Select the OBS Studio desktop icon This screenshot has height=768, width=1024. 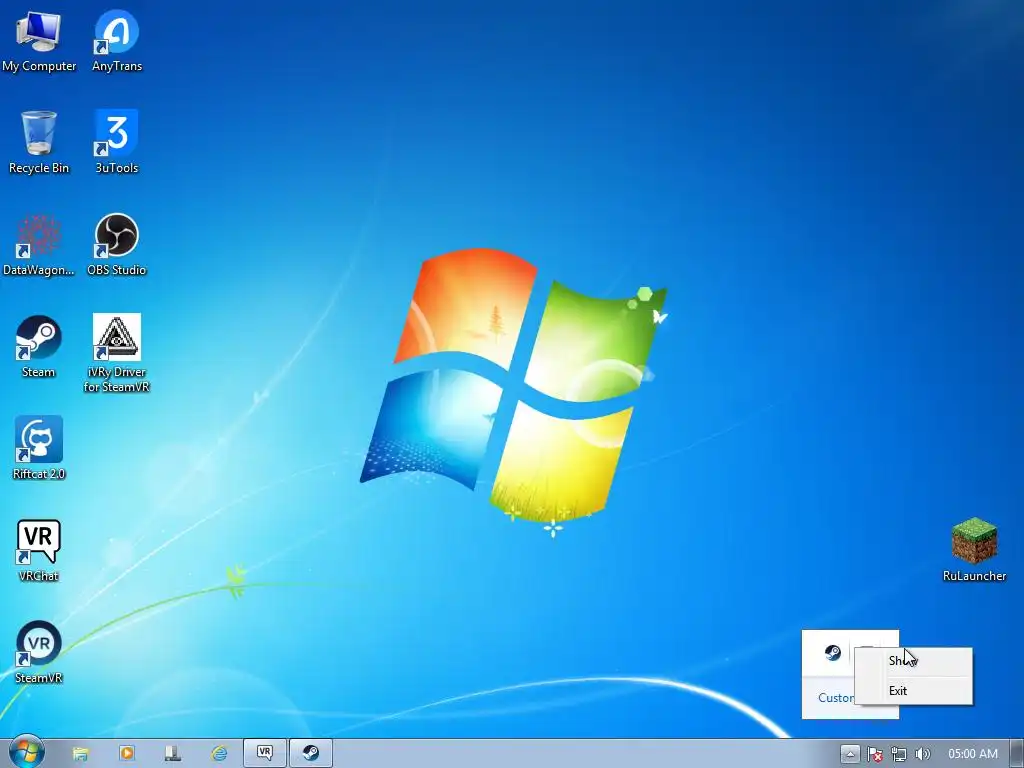tap(117, 244)
